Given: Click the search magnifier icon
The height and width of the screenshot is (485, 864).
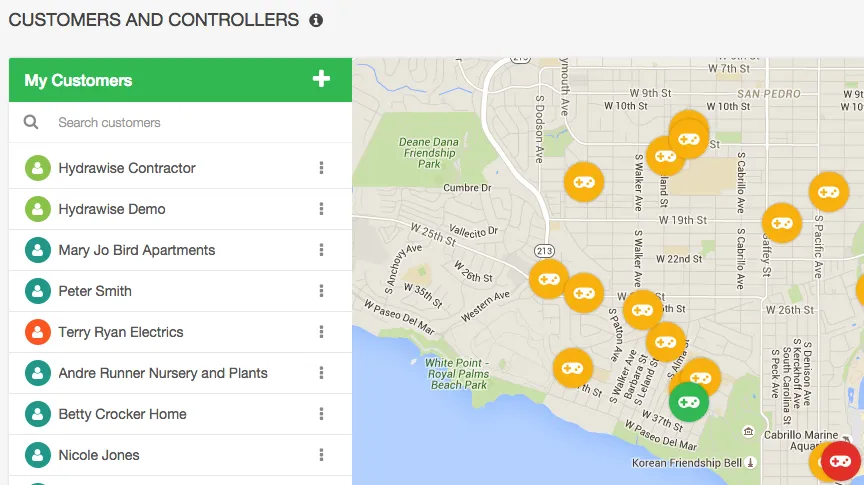Looking at the screenshot, I should tap(32, 122).
